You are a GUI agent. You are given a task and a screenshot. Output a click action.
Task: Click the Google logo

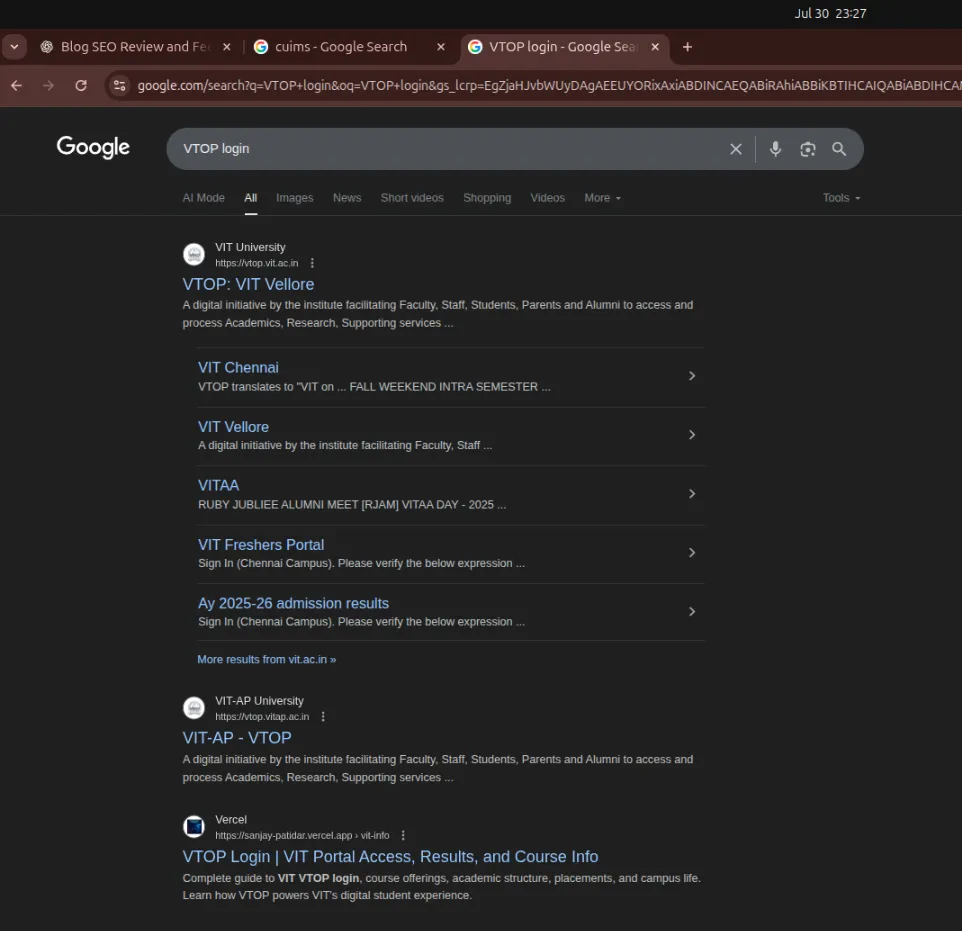93,147
